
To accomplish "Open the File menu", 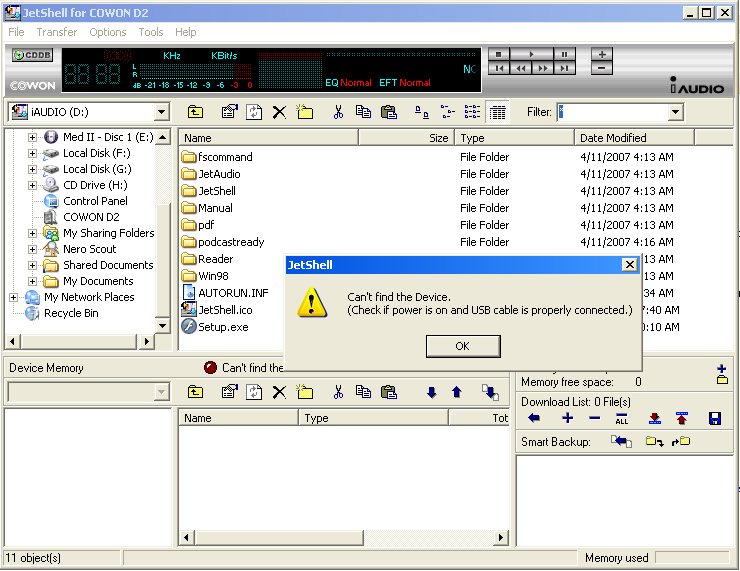I will point(17,32).
